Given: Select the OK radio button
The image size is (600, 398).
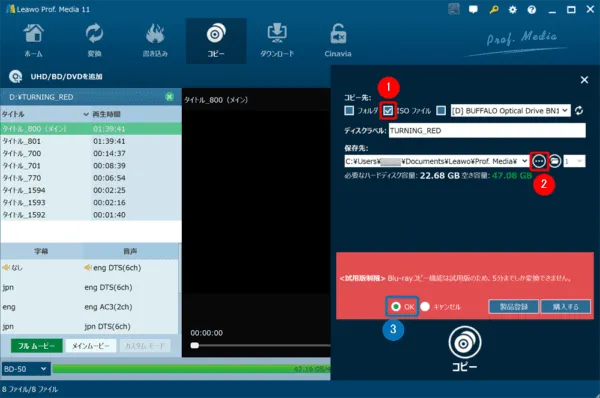Looking at the screenshot, I should point(396,307).
